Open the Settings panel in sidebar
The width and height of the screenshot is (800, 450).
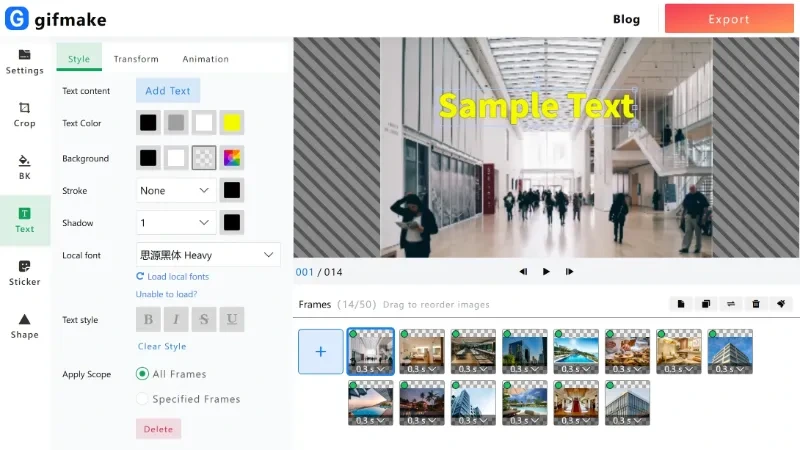(x=24, y=62)
